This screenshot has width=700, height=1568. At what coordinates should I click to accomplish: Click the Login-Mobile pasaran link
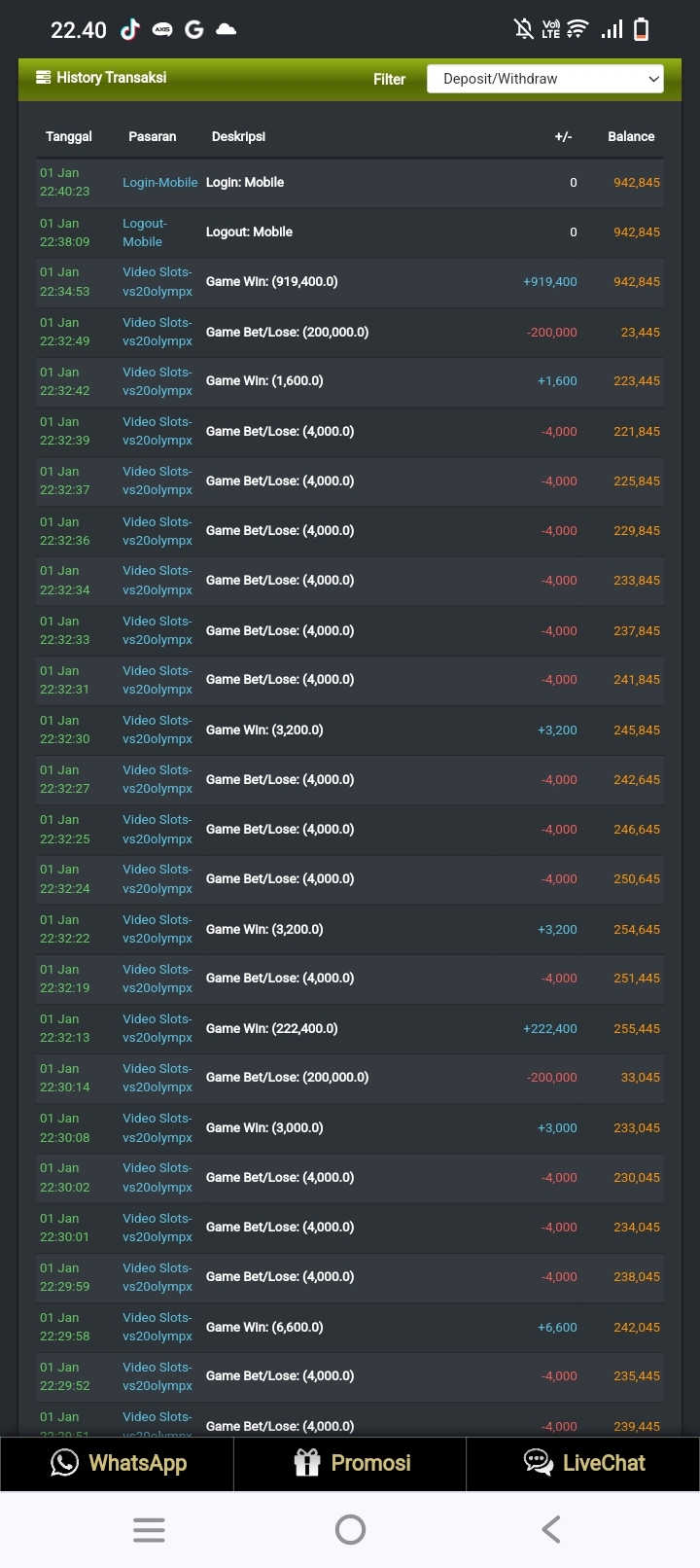click(159, 183)
